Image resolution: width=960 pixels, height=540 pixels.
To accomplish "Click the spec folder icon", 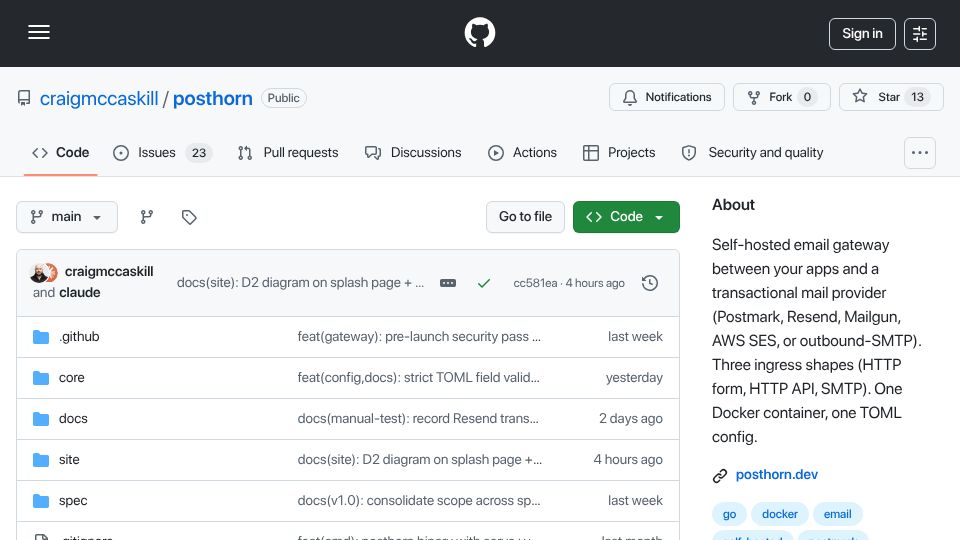I will [x=41, y=501].
